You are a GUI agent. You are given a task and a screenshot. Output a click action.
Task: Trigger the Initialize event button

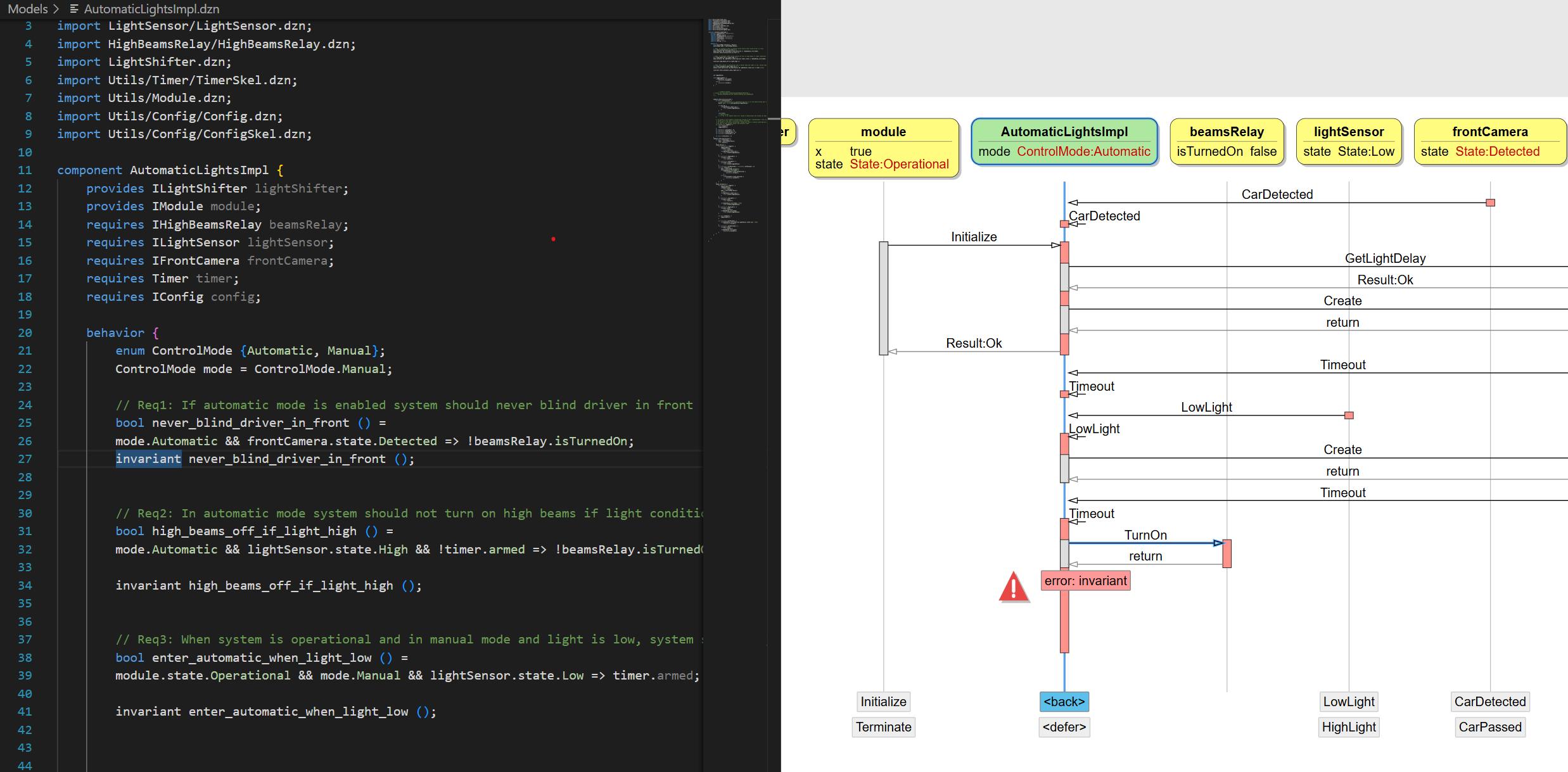coord(883,702)
